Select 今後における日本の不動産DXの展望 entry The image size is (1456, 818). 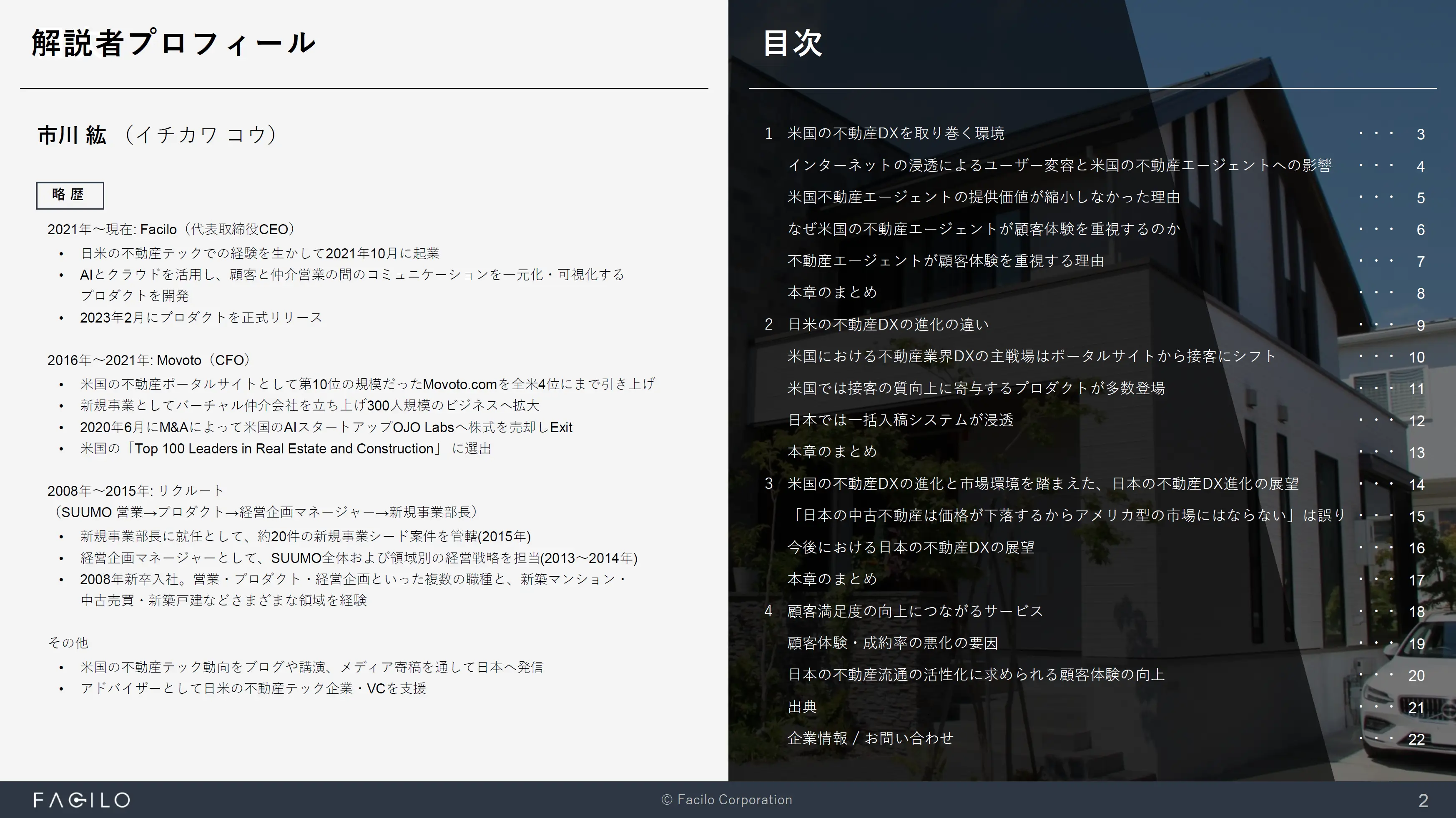911,548
